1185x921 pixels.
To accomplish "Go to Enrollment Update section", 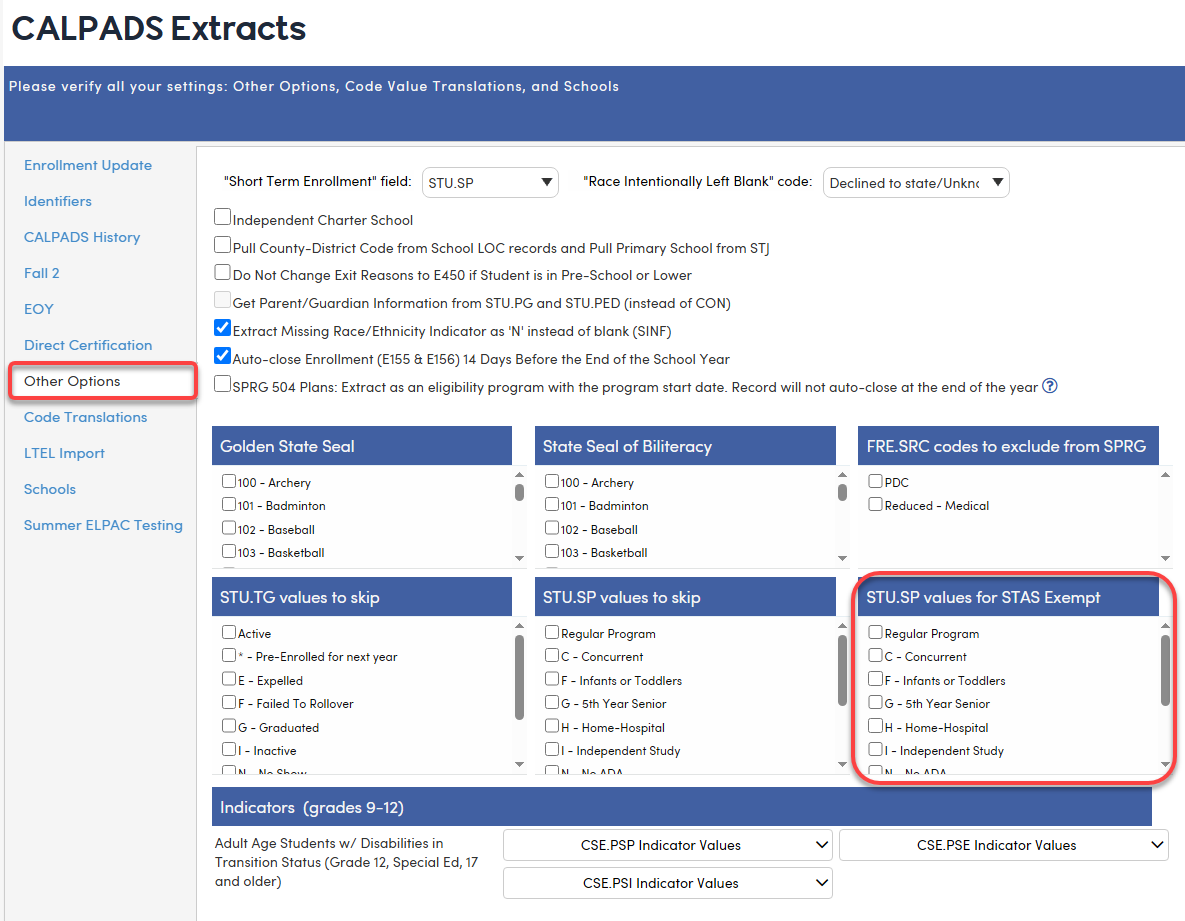I will point(88,165).
